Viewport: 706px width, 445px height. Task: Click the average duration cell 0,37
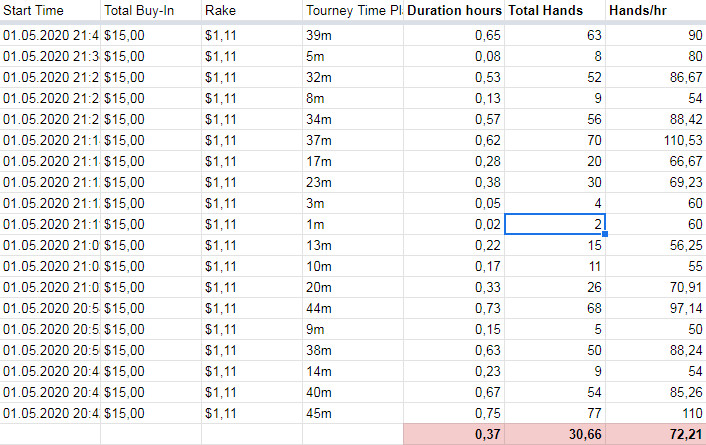(455, 433)
